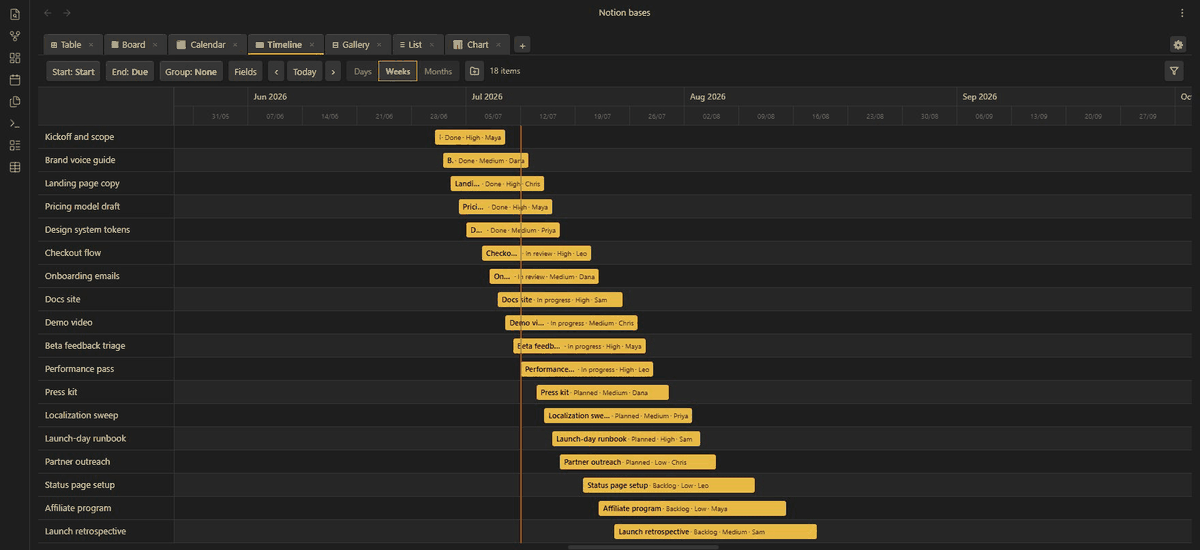Add a new view with plus button
The image size is (1200, 550).
pos(522,45)
